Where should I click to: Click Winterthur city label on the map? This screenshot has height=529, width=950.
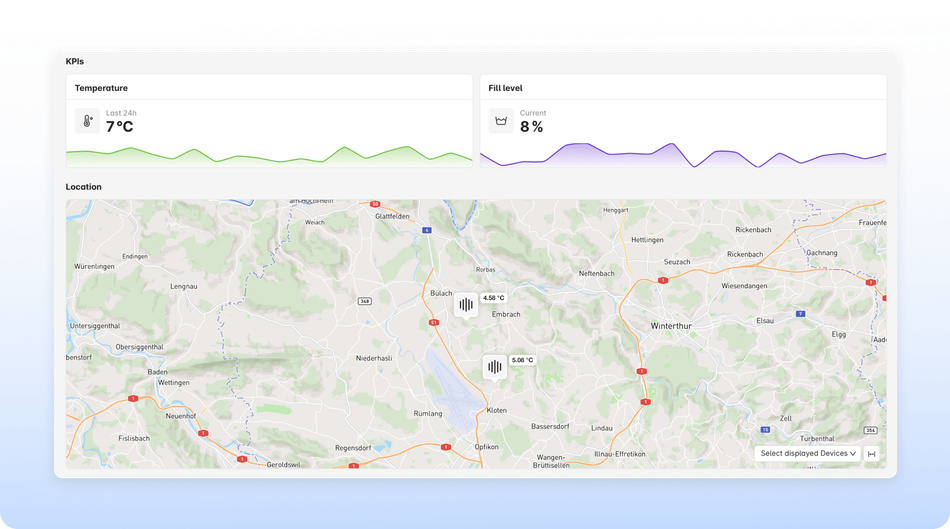click(x=671, y=326)
